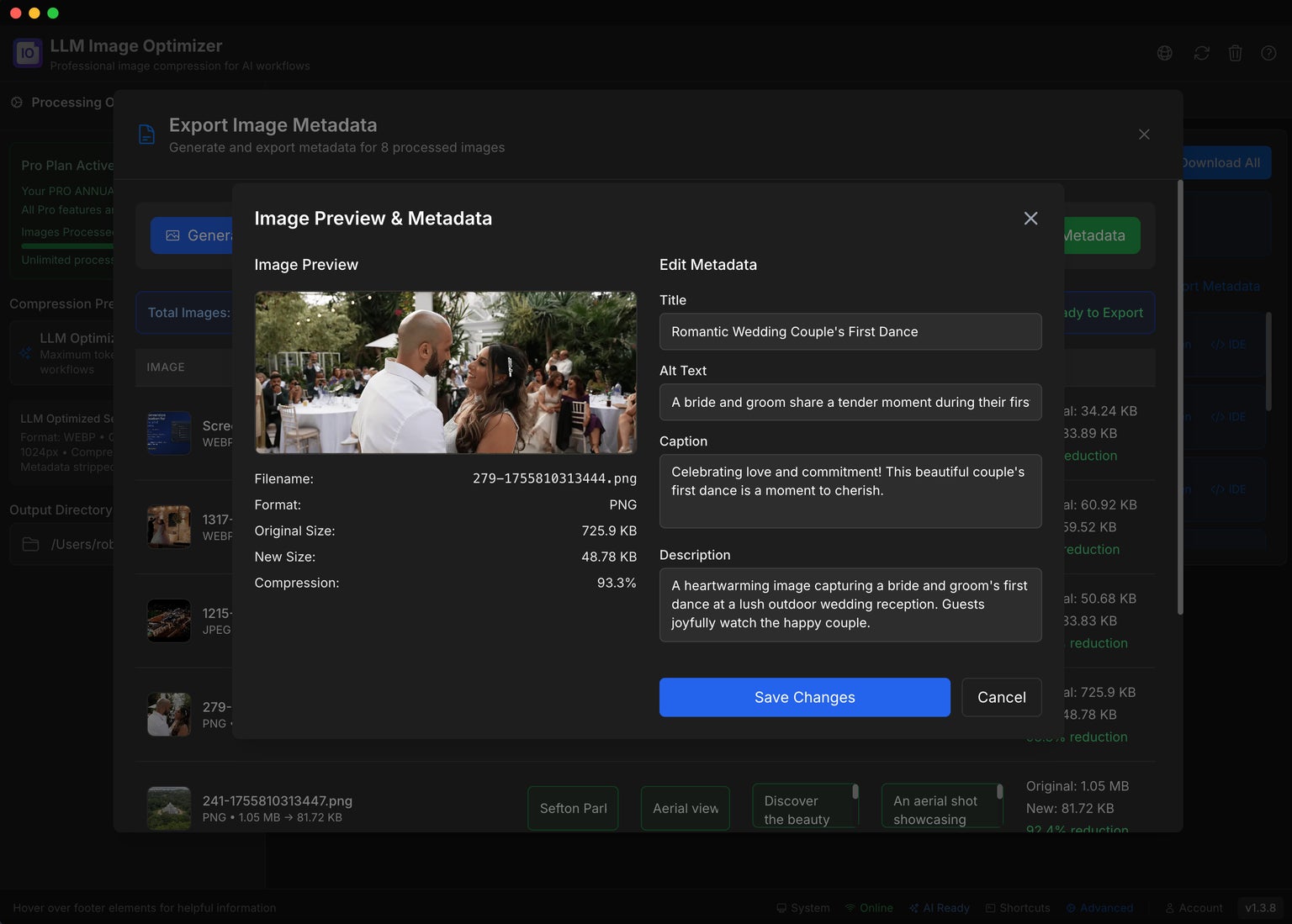Click the Cancel button
Viewport: 1292px width, 924px height.
point(1002,698)
